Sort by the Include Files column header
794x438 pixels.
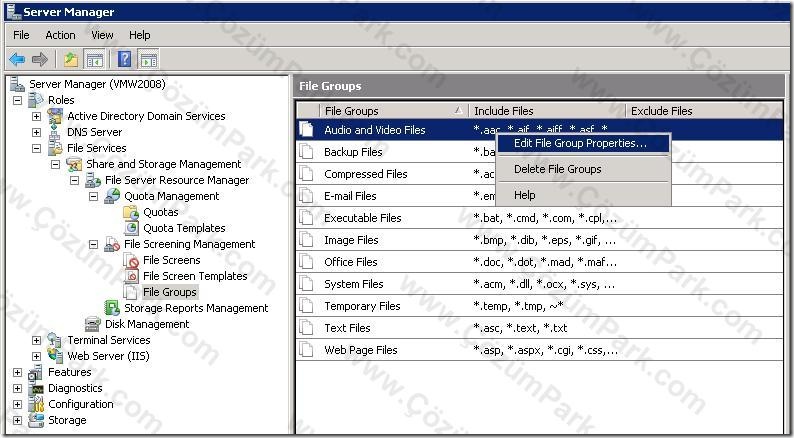(x=547, y=111)
